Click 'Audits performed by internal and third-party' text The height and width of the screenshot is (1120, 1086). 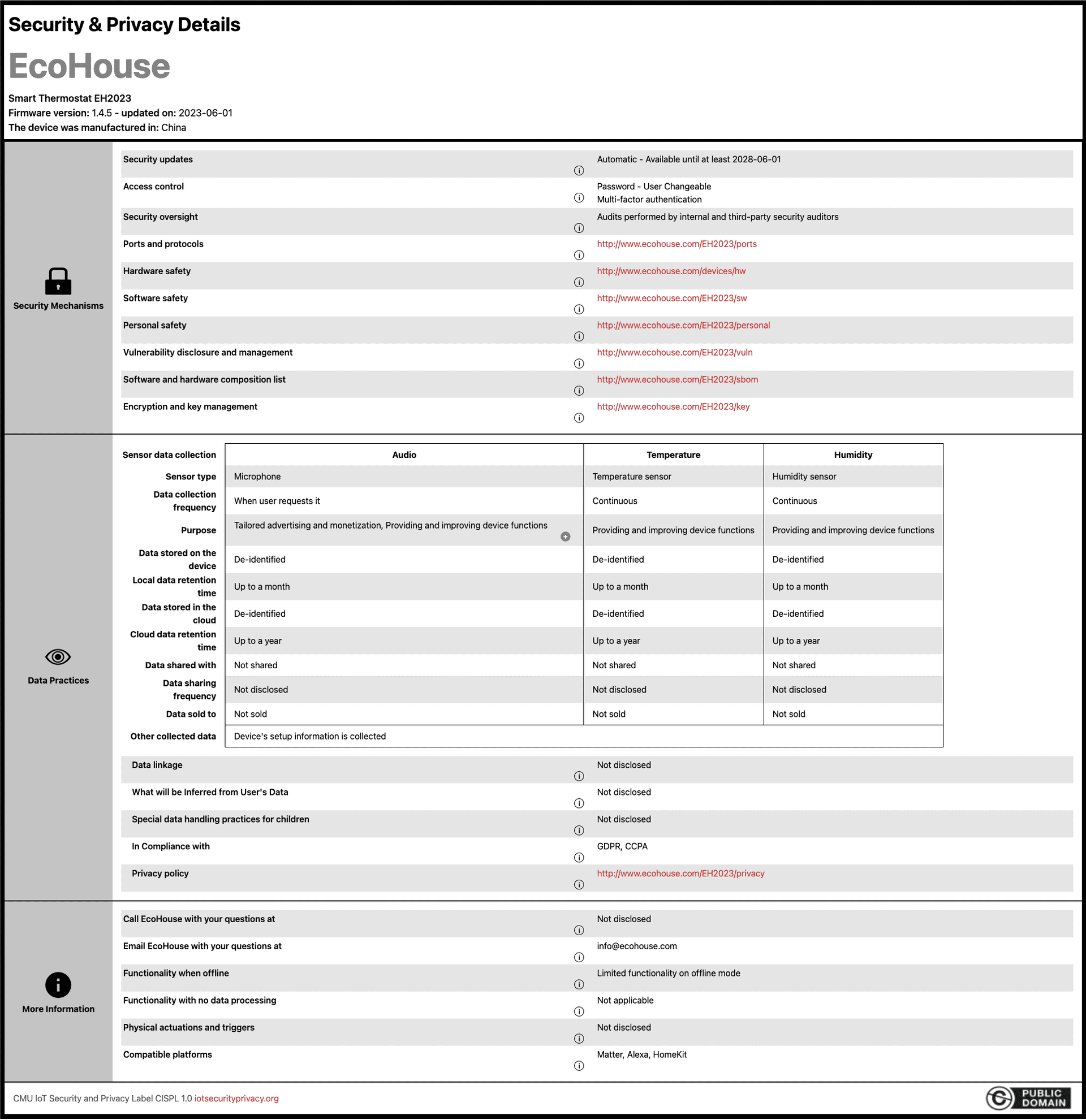(x=717, y=217)
